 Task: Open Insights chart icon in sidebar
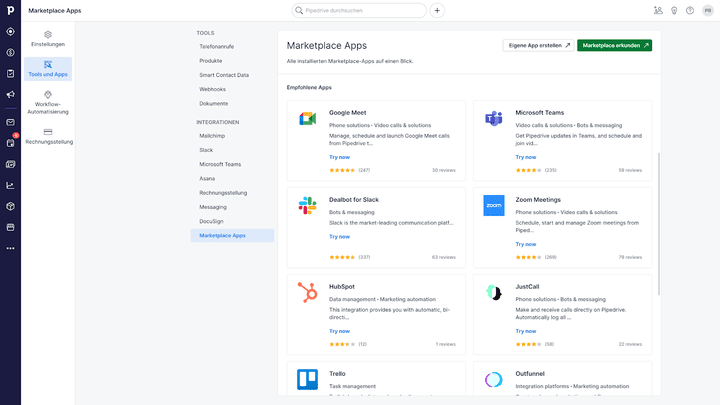click(x=10, y=186)
